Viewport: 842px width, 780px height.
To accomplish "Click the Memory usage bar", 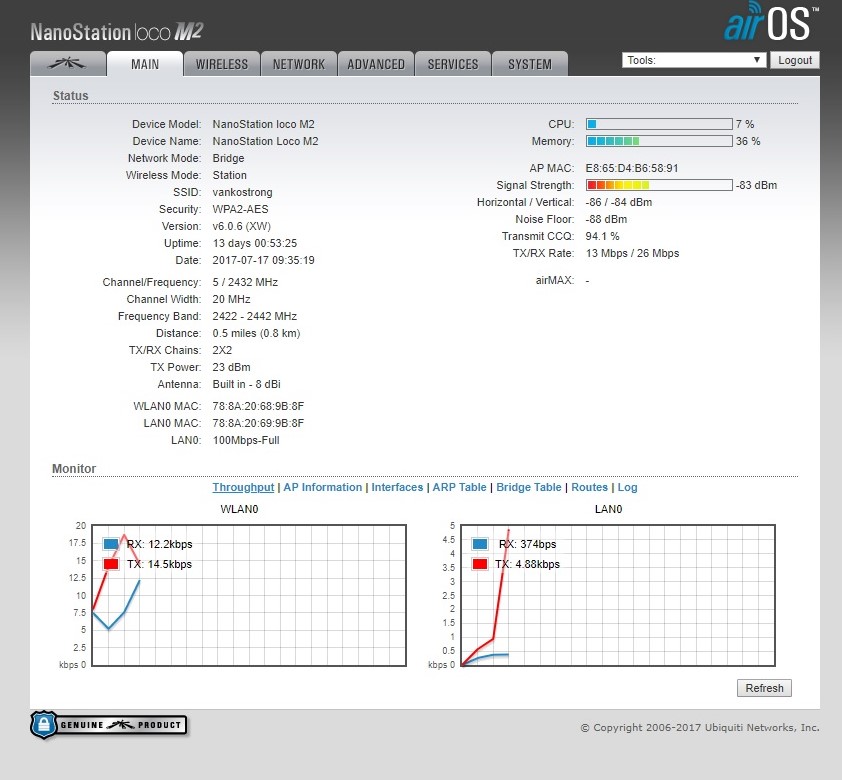I will pyautogui.click(x=659, y=141).
